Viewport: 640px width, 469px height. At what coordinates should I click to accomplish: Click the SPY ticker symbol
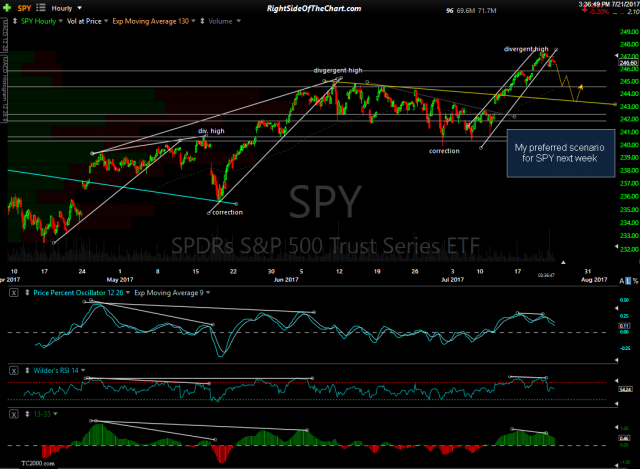point(24,8)
